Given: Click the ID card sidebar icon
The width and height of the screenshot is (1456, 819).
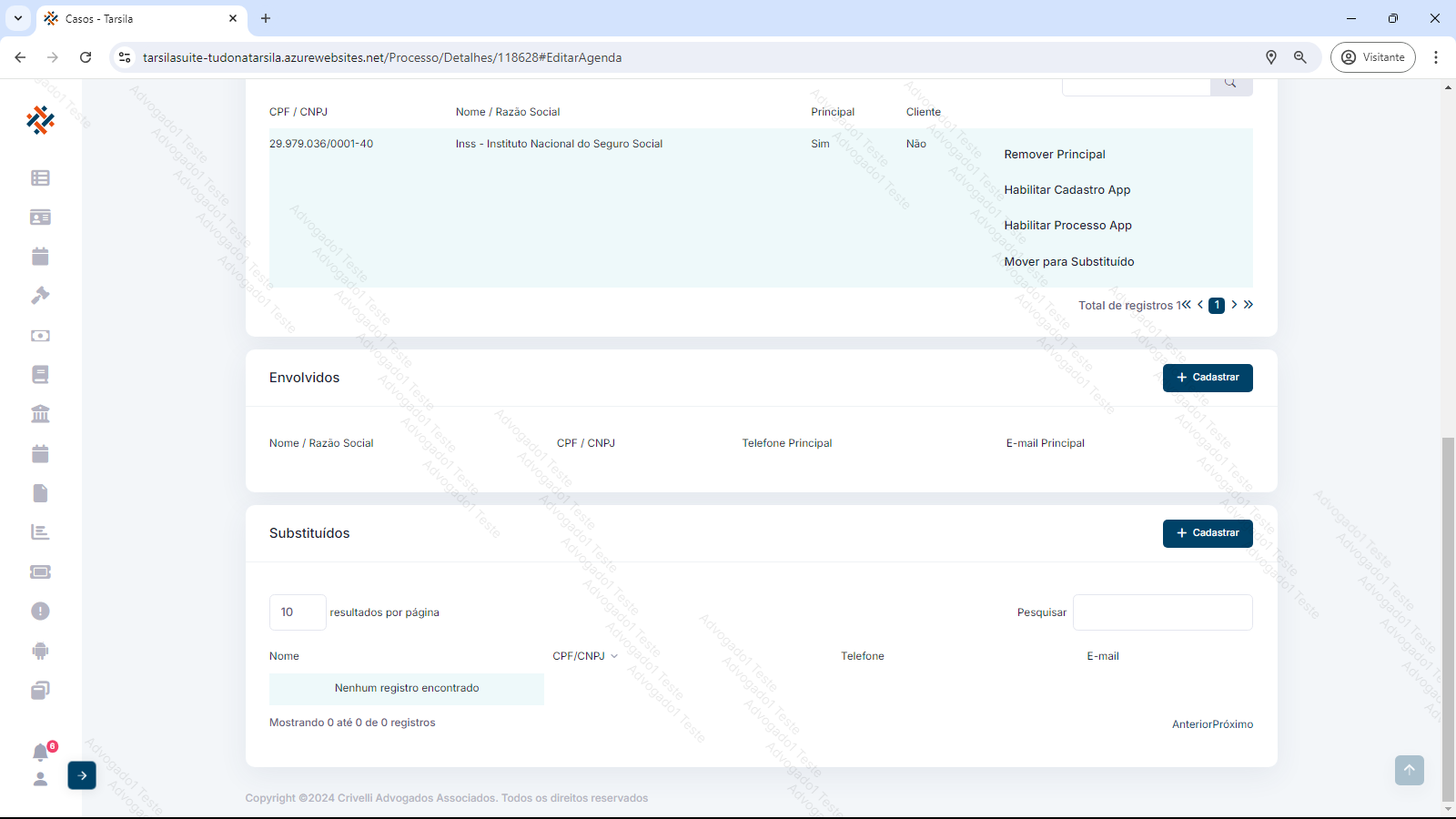Looking at the screenshot, I should click(40, 217).
